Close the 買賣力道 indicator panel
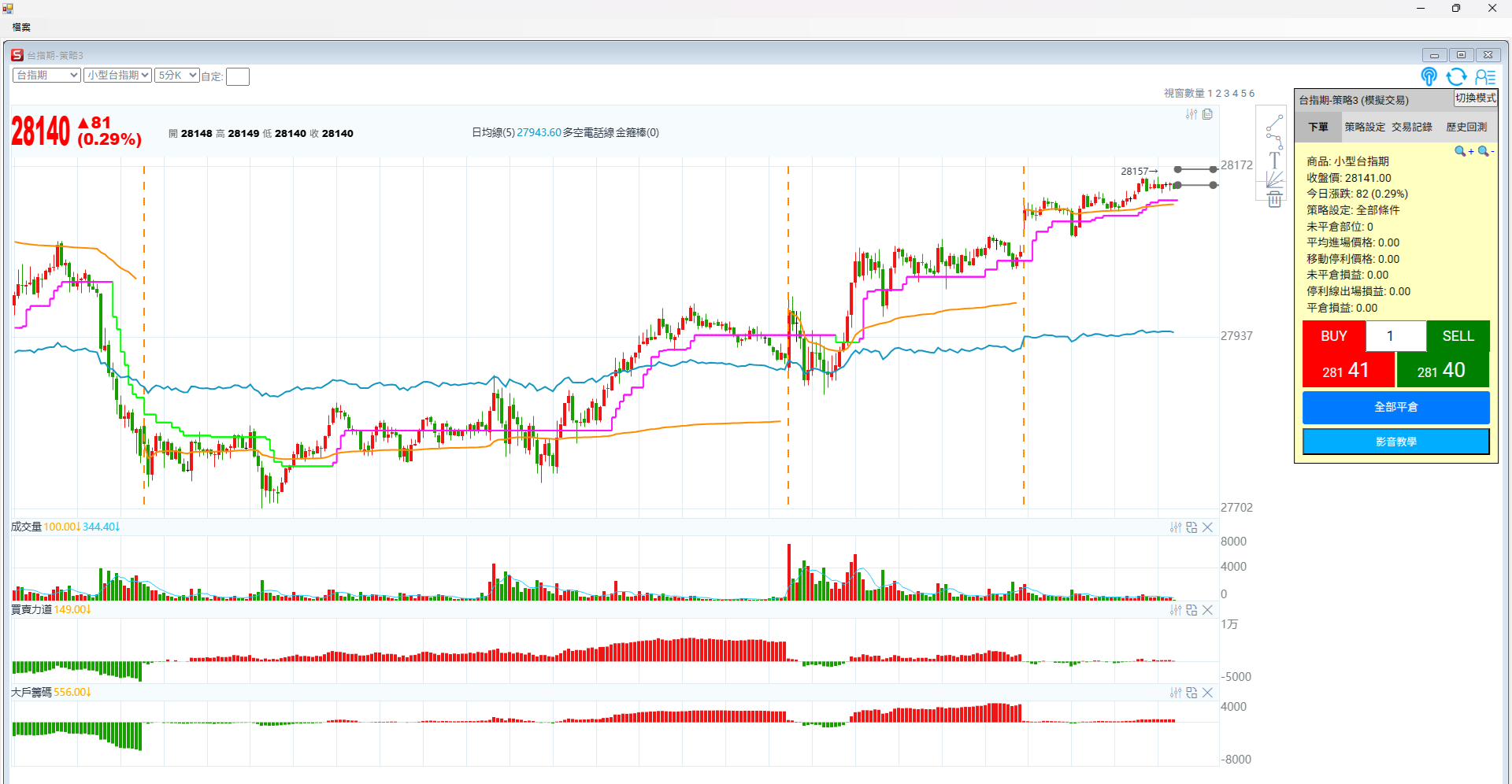Screen dimensions: 1512x784 [x=1207, y=610]
